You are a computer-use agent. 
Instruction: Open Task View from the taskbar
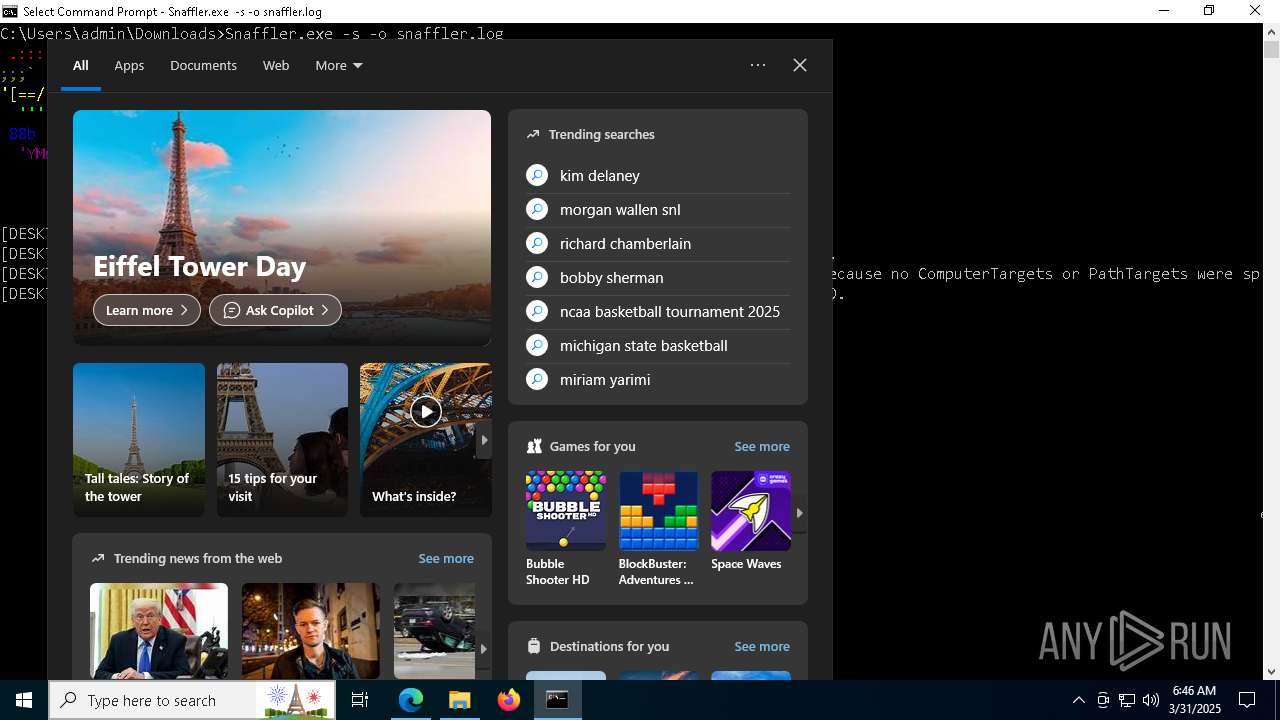point(360,700)
